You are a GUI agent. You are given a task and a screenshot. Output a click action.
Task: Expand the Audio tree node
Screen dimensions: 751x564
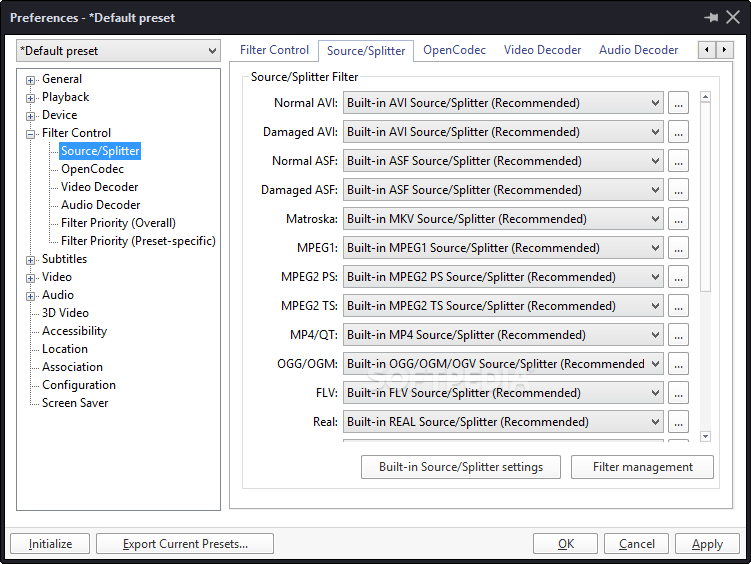pos(31,296)
